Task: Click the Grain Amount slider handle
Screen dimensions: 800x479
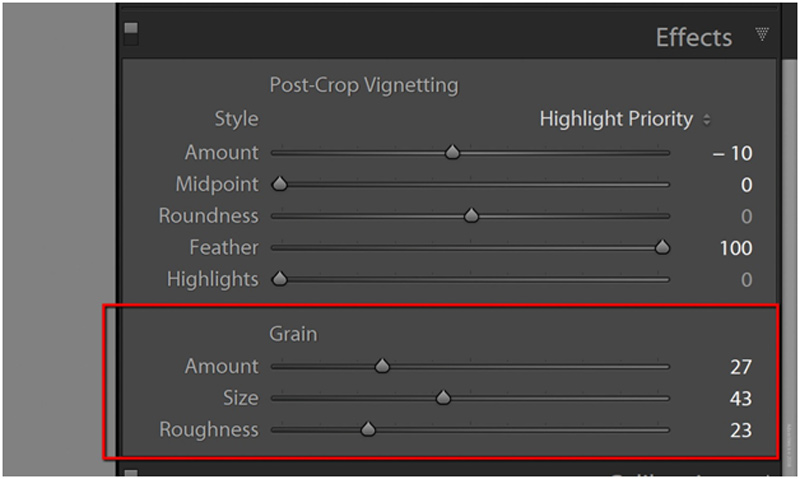Action: point(381,366)
